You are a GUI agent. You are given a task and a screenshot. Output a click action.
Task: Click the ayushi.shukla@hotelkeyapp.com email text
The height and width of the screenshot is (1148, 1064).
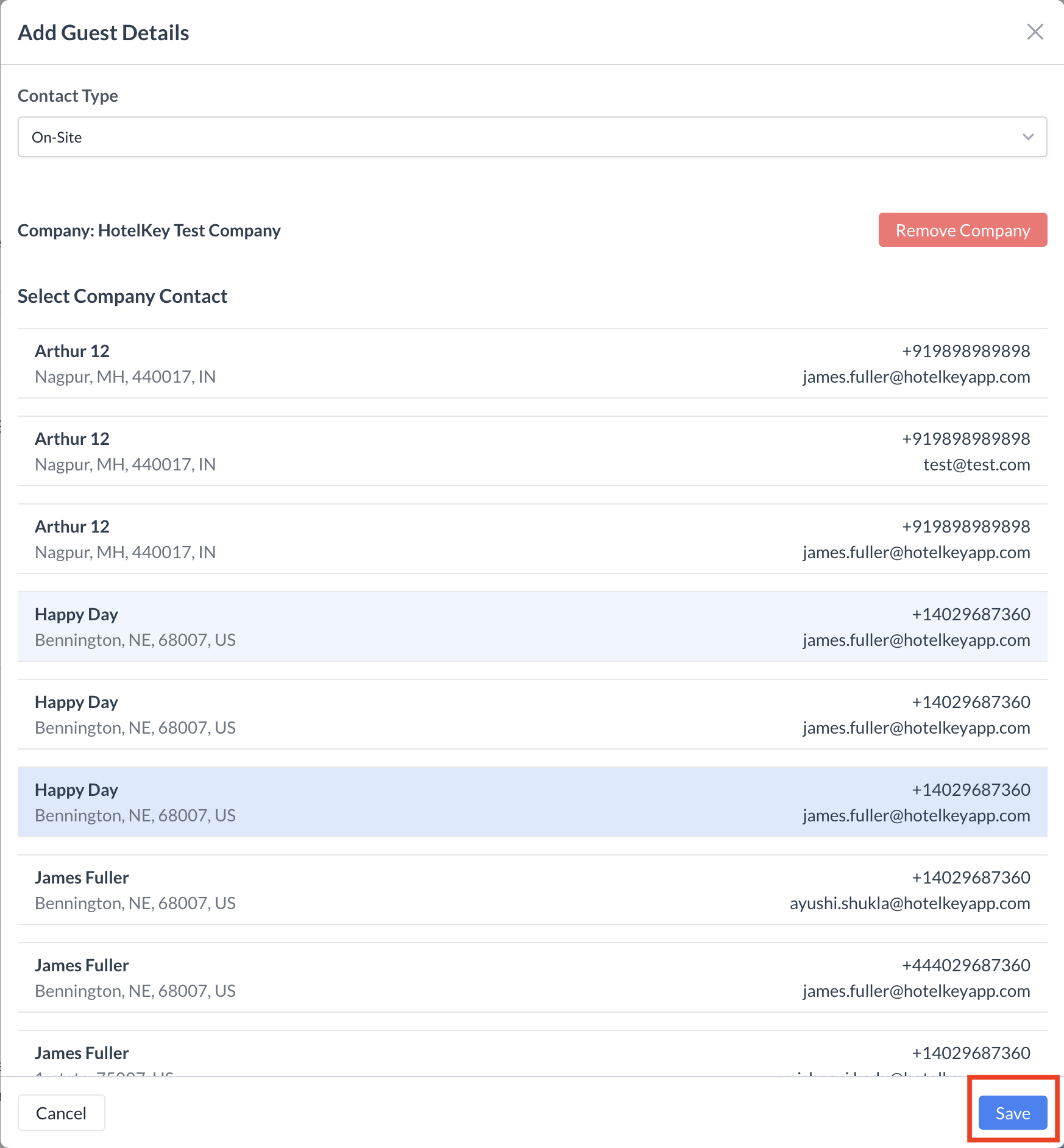909,904
